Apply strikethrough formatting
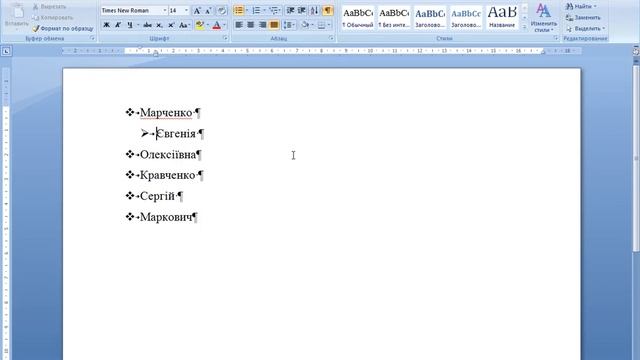640x360 pixels. coord(147,25)
